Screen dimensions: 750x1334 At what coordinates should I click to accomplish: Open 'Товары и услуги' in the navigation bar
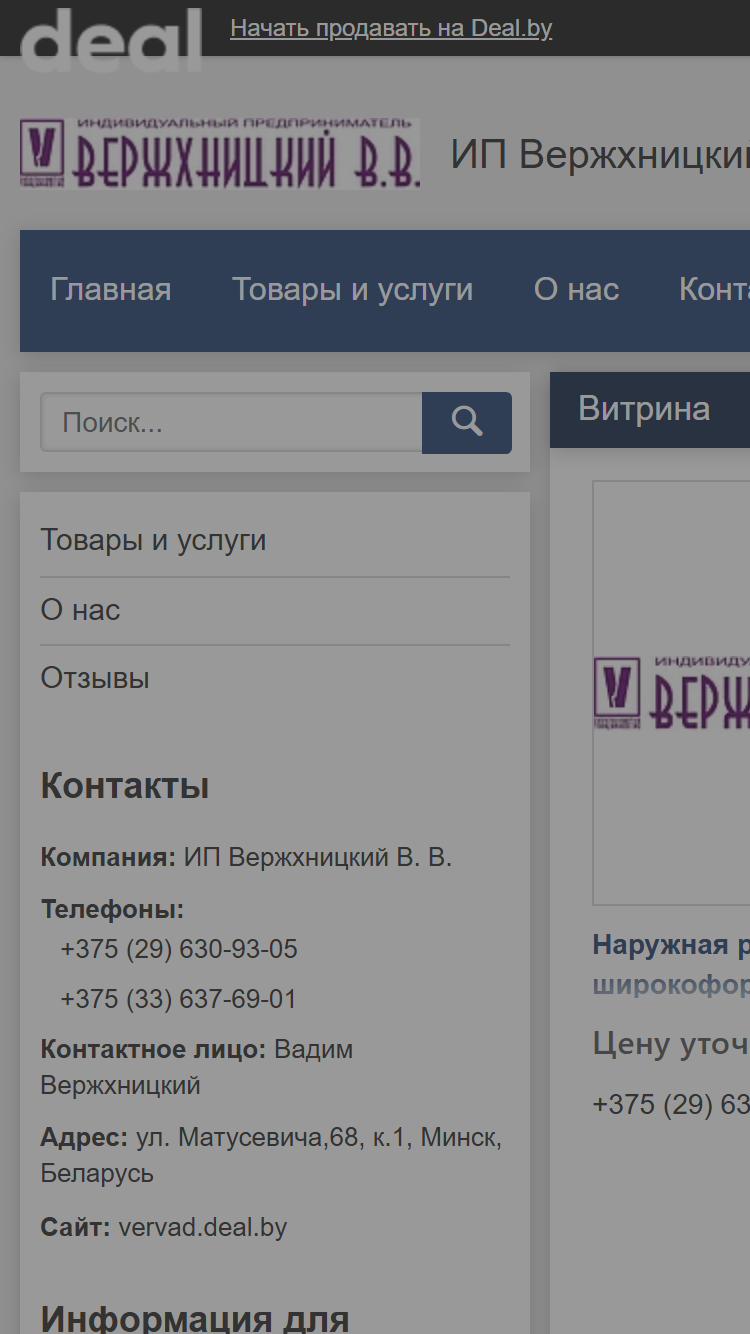pos(353,290)
